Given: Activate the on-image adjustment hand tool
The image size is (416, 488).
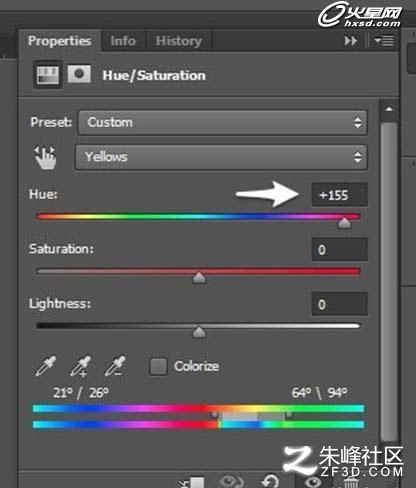Looking at the screenshot, I should click(45, 157).
